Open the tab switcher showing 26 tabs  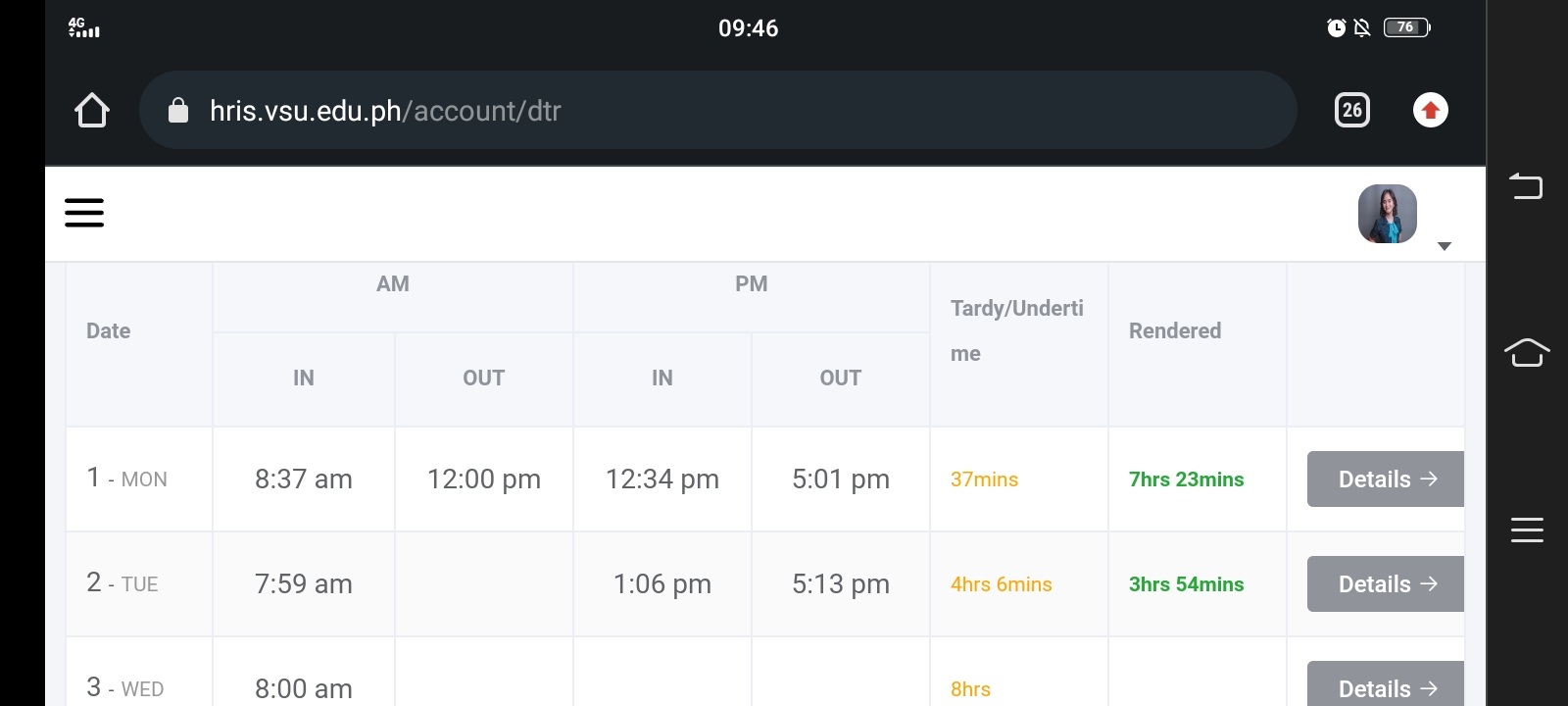pos(1352,110)
